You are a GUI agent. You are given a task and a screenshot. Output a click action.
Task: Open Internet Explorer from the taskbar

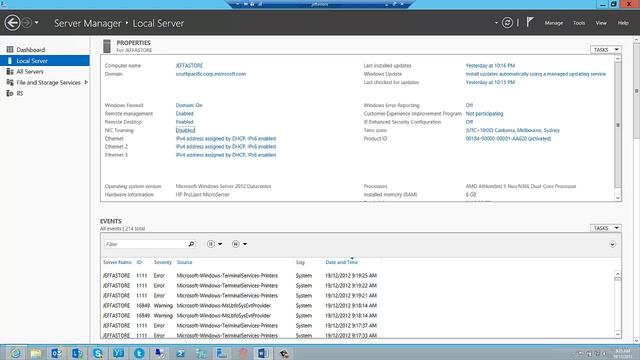[15, 353]
